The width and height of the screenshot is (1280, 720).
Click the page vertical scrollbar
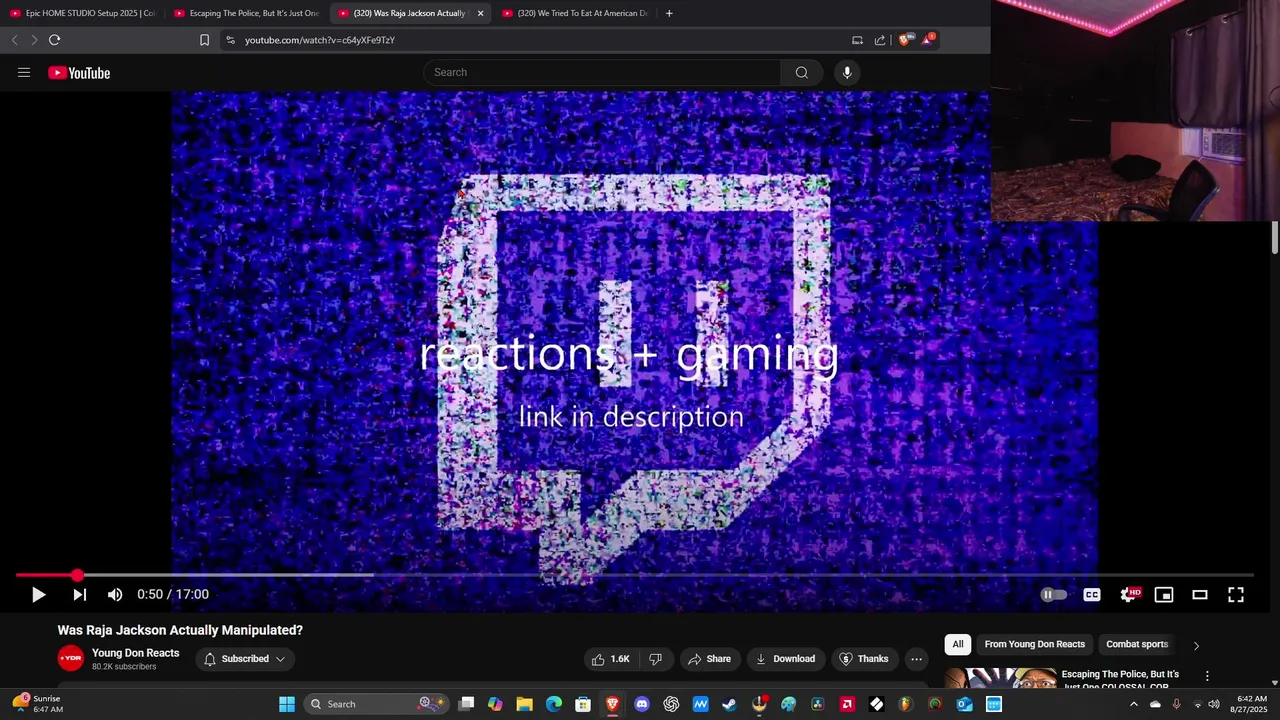point(1275,238)
